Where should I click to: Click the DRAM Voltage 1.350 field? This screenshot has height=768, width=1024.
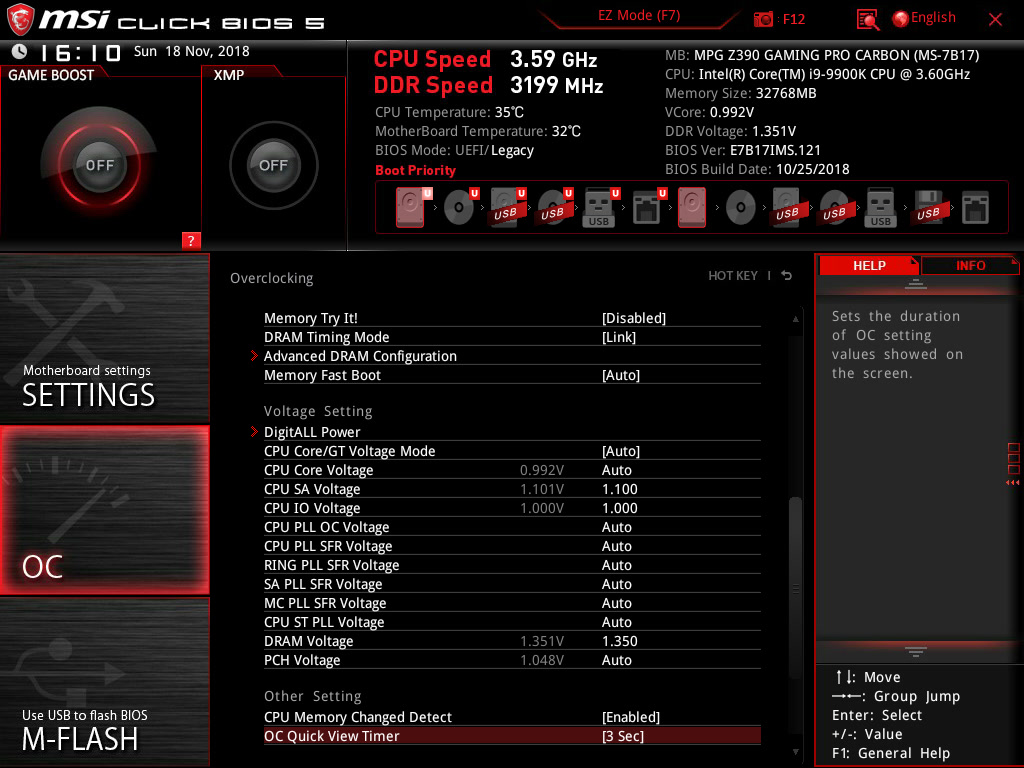[x=619, y=641]
